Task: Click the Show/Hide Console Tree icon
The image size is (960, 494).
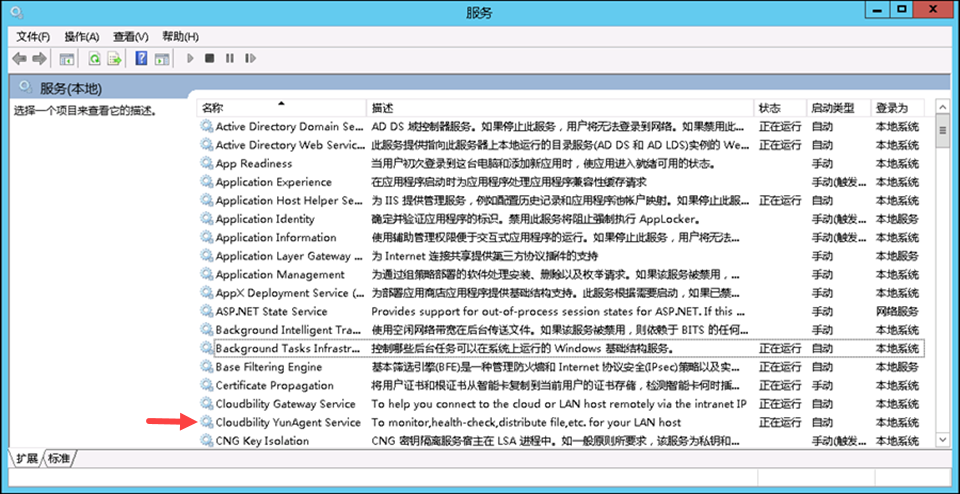Action: (68, 59)
